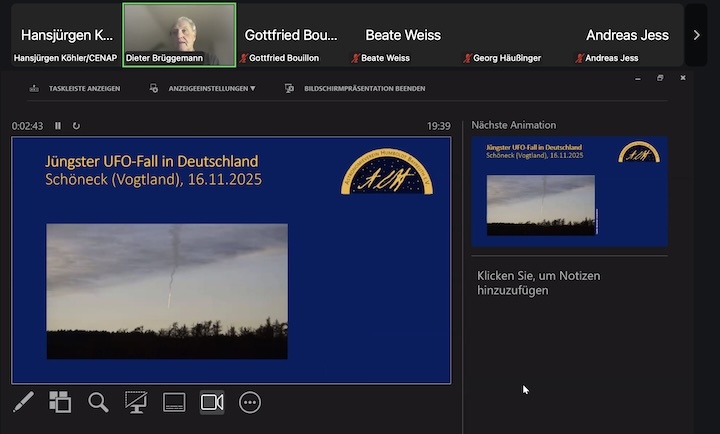Viewport: 720px width, 434px height.
Task: Click the 'Nächste Animation' label
Action: tap(513, 125)
